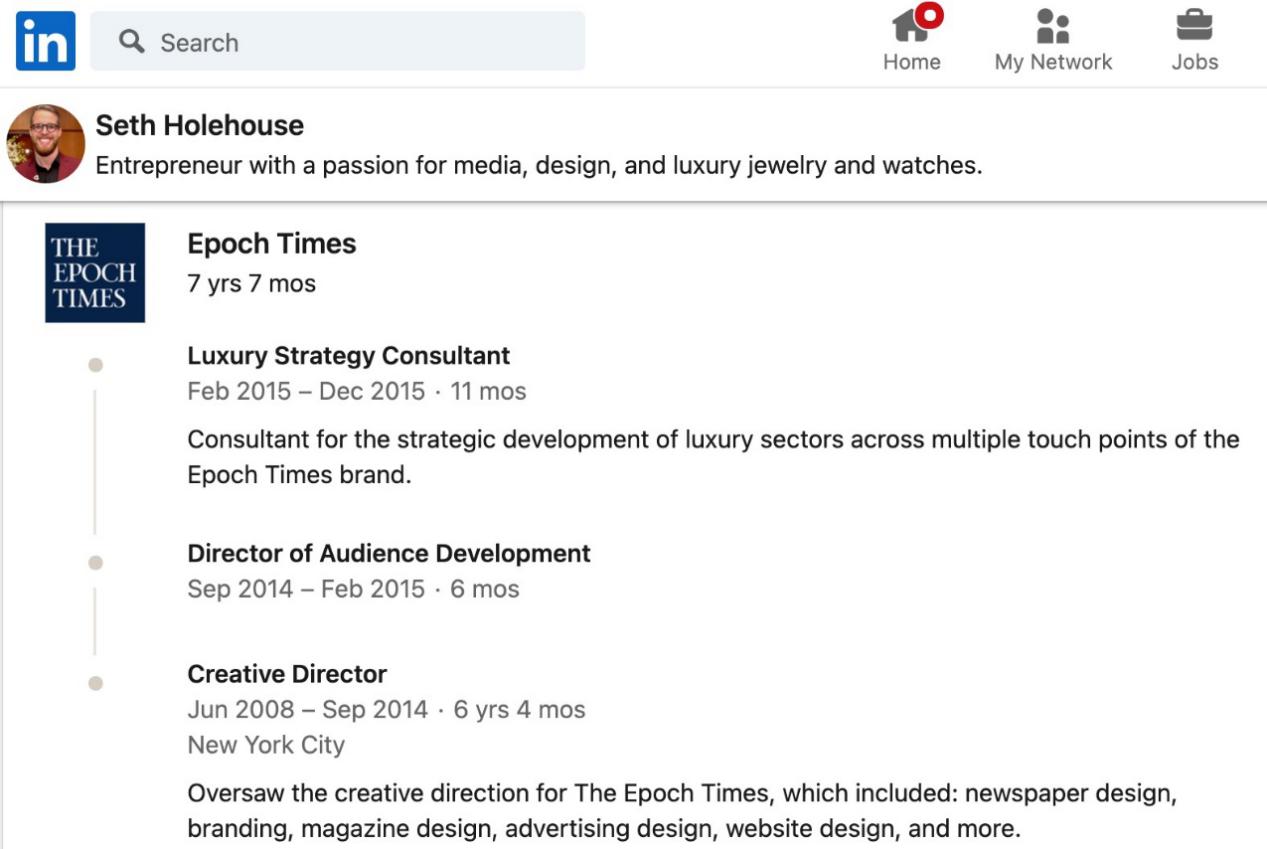Image resolution: width=1267 pixels, height=849 pixels.
Task: Click the 'Entrepreneur with a passion' headline
Action: click(539, 165)
